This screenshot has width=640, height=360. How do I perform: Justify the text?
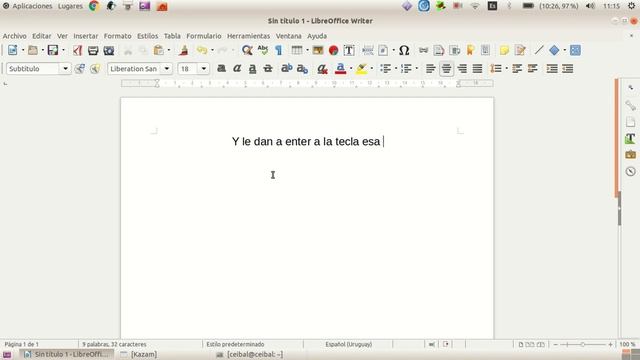[x=477, y=69]
